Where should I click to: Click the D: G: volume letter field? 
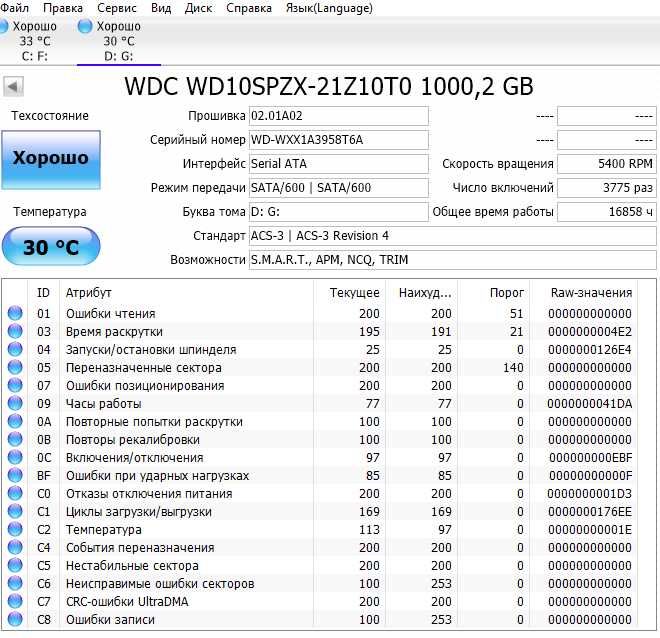point(338,212)
